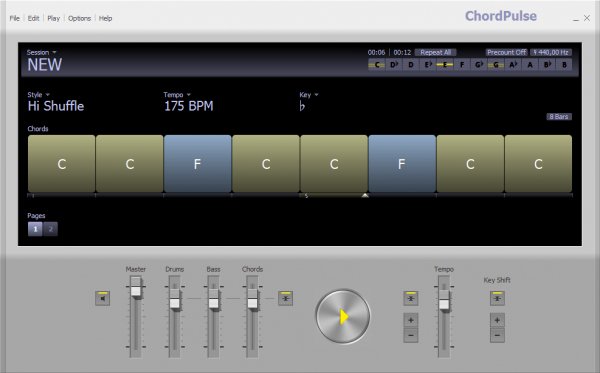Decrease tempo with the minus button

(x=411, y=335)
